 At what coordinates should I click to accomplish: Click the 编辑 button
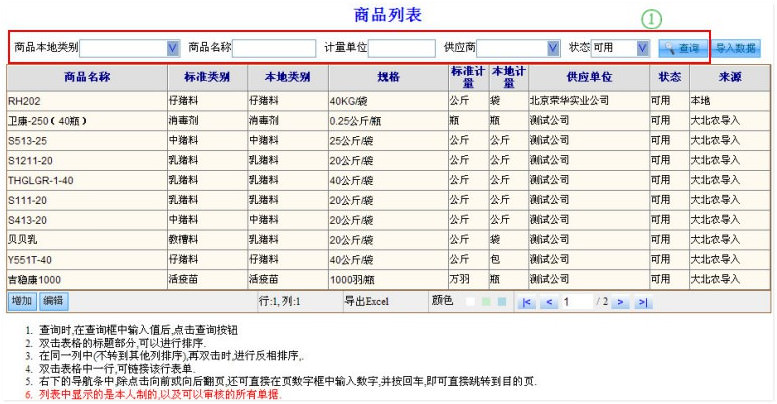[53, 300]
